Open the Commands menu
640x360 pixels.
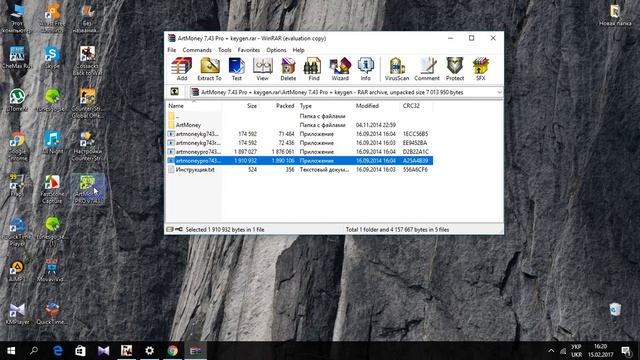click(x=197, y=50)
